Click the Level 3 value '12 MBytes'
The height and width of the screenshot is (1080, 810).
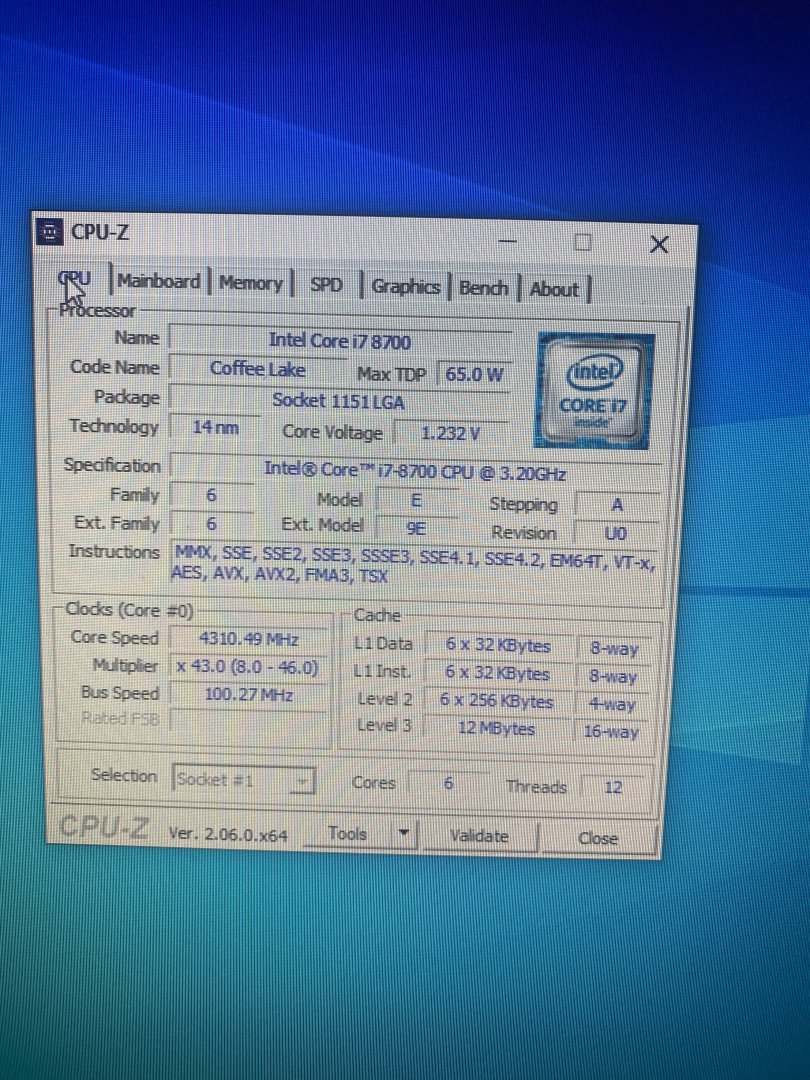click(498, 728)
